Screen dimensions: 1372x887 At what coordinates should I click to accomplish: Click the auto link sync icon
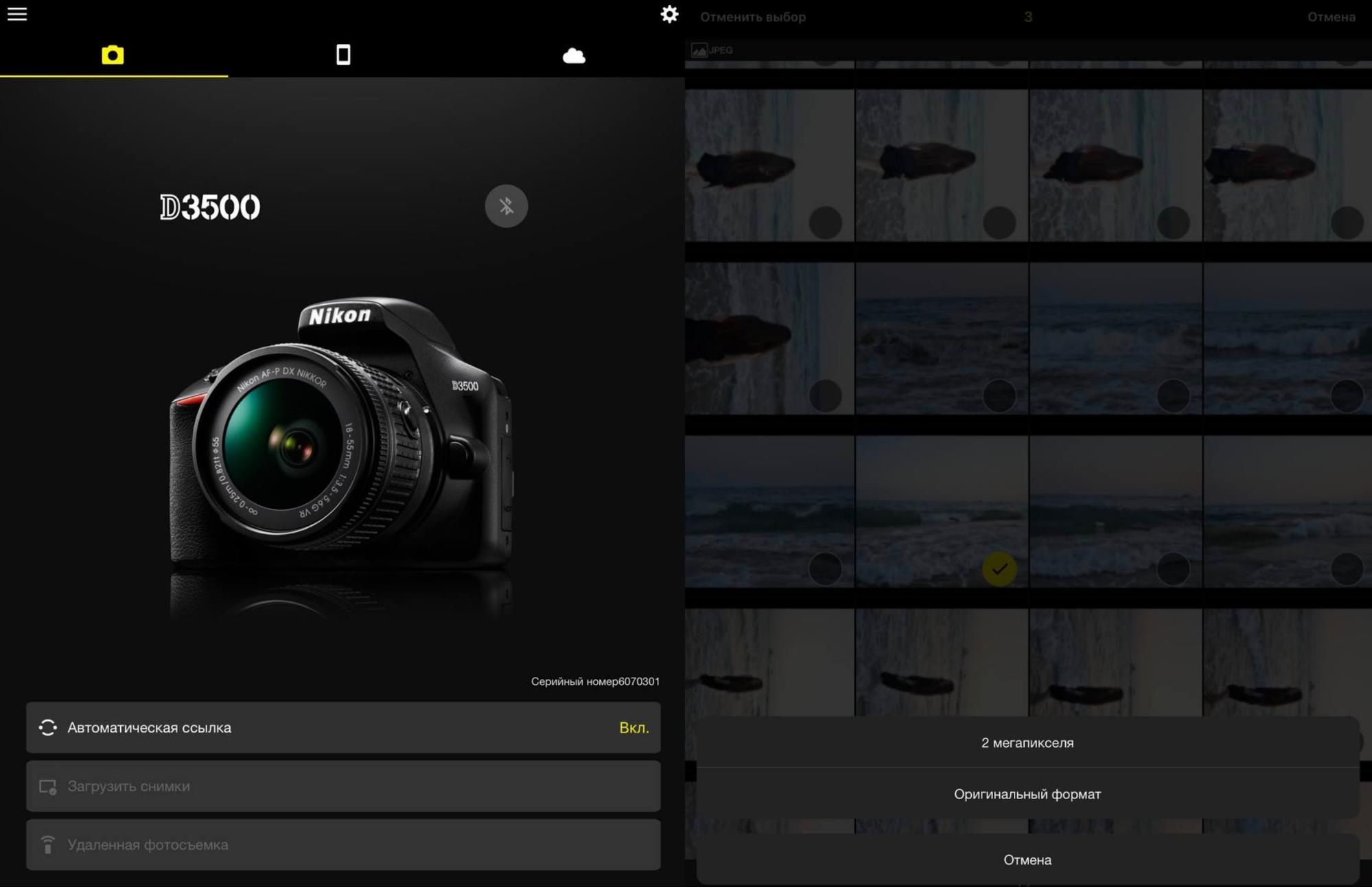(48, 728)
